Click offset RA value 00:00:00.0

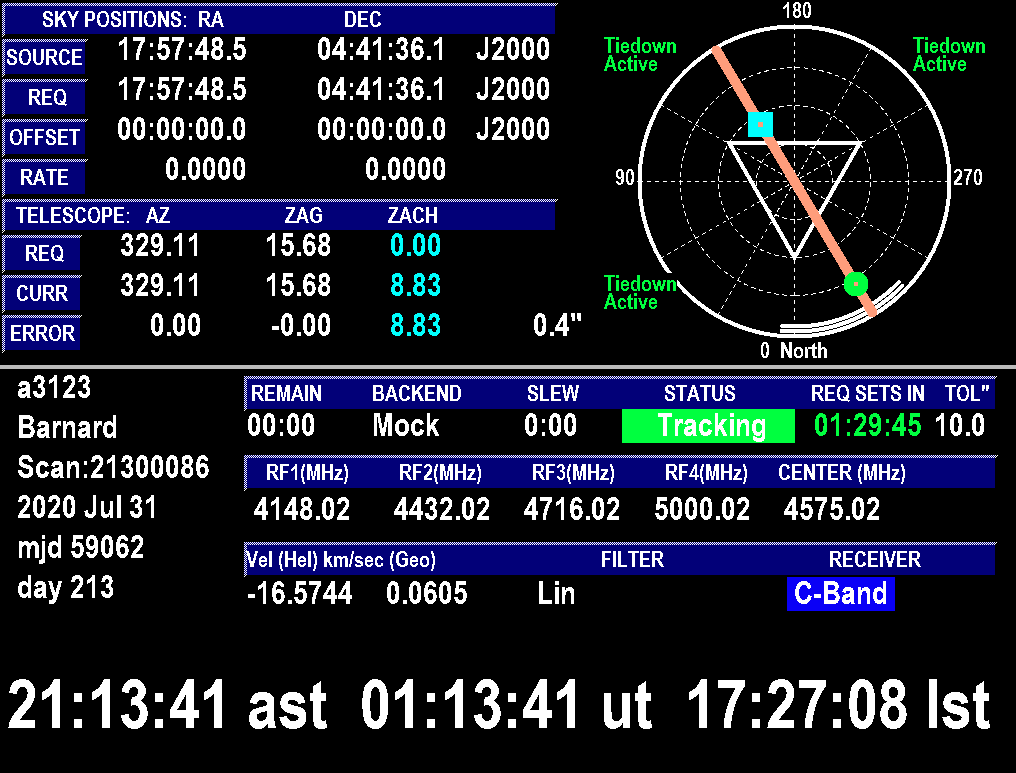click(182, 130)
